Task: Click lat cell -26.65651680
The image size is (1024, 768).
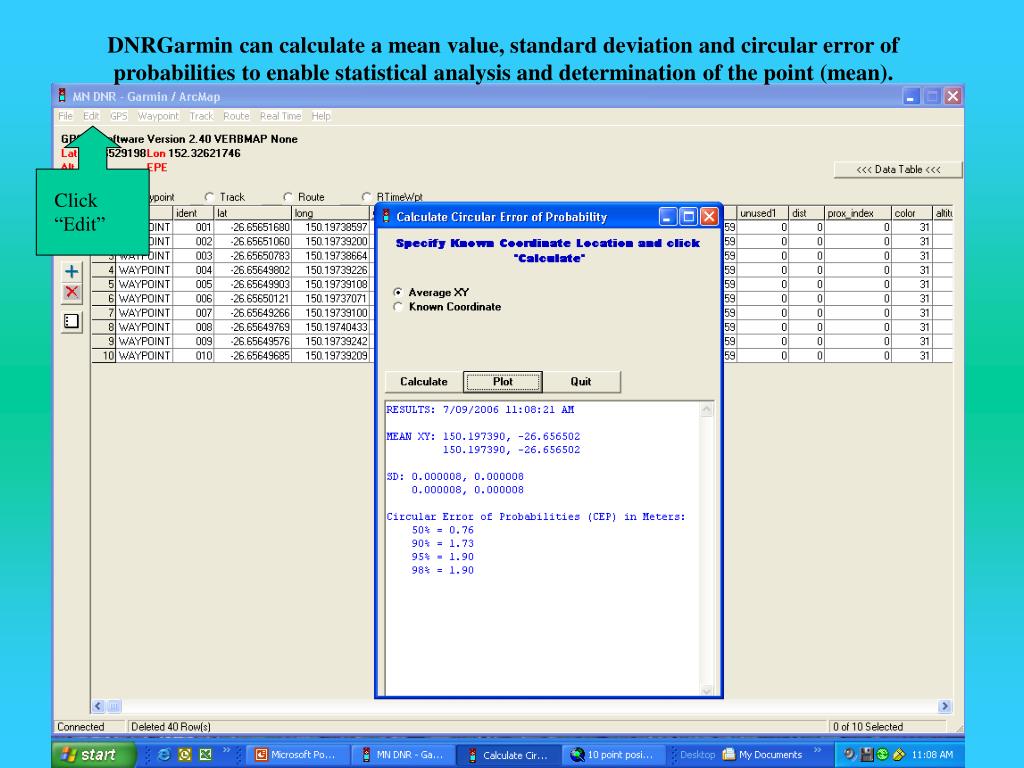Action: 253,227
